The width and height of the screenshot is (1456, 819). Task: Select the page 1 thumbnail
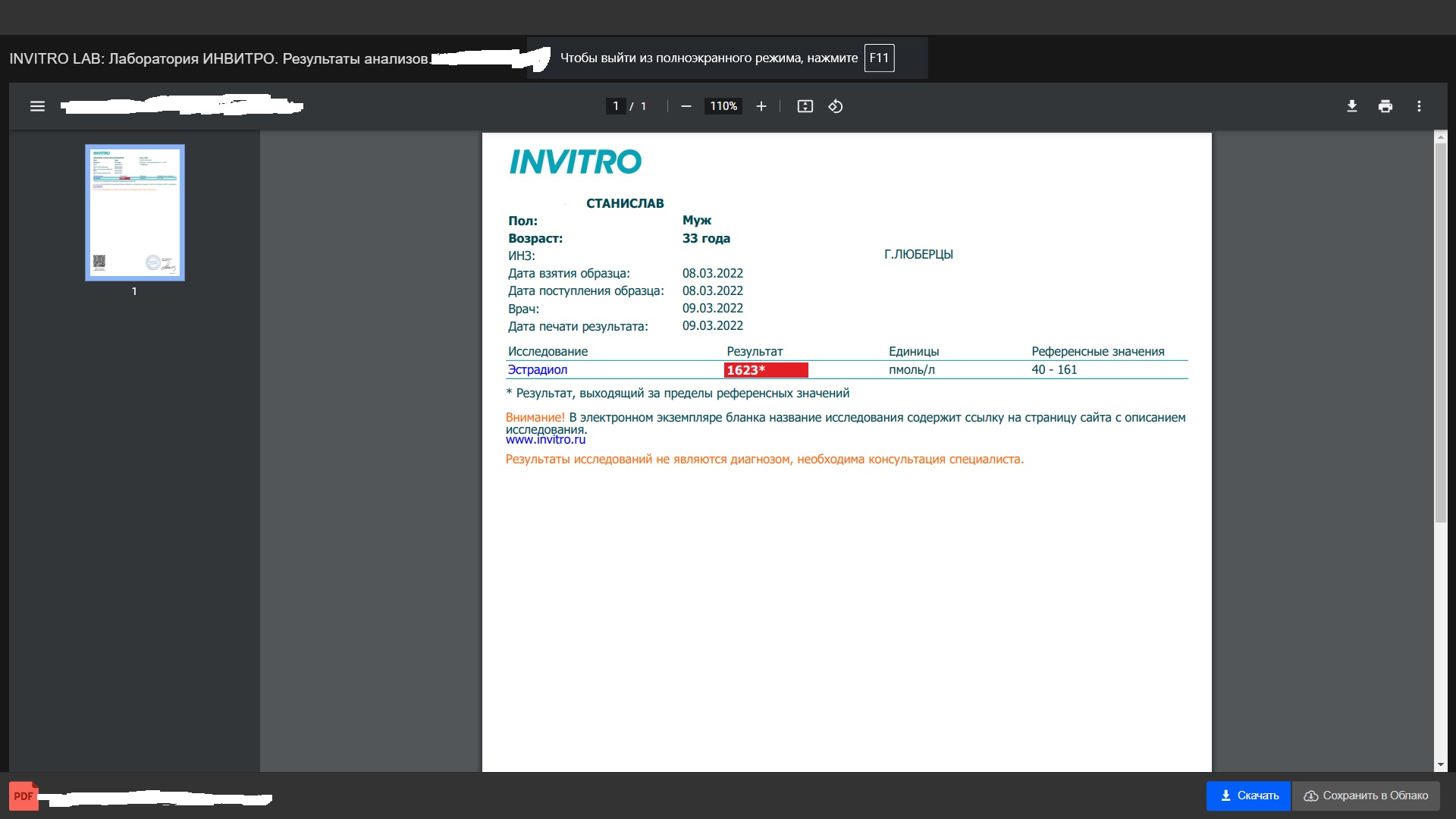click(x=135, y=212)
